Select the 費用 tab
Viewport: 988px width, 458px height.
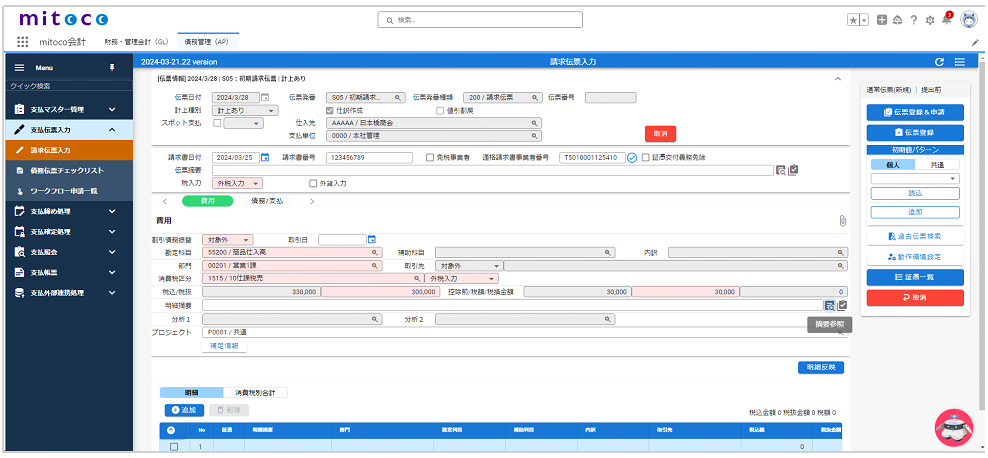point(207,201)
